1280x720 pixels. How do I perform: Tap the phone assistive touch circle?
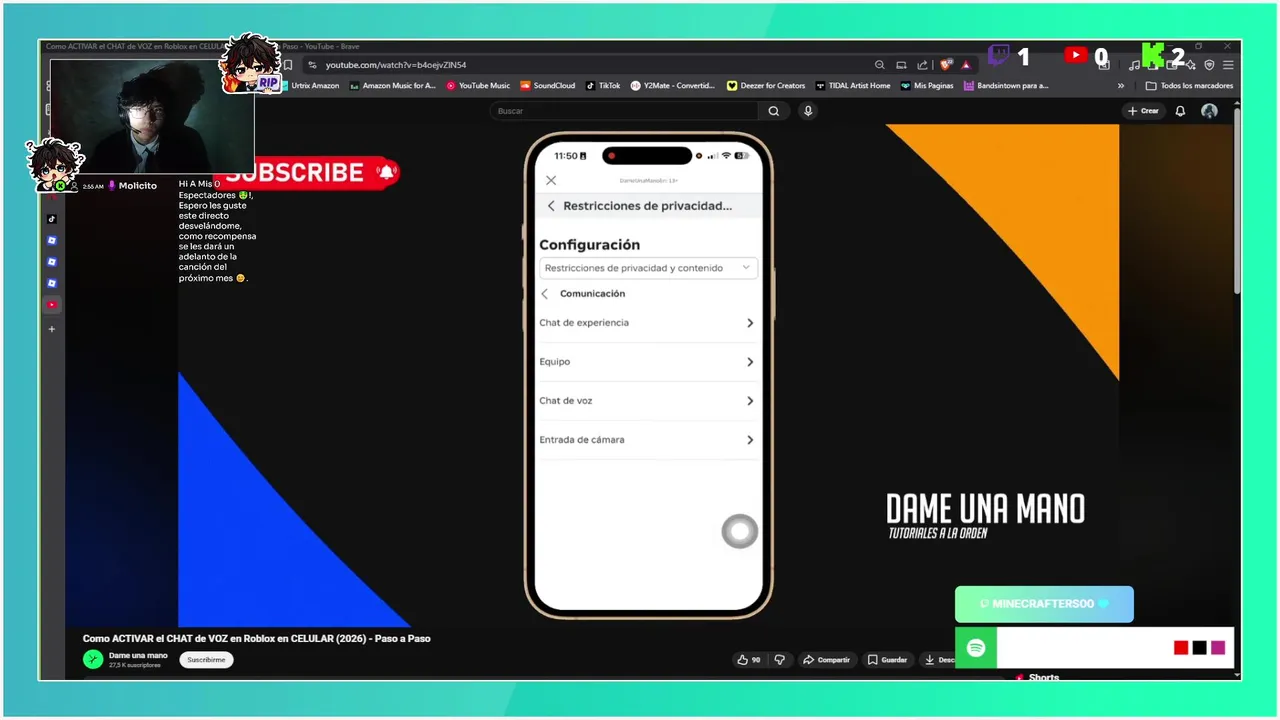[x=739, y=532]
